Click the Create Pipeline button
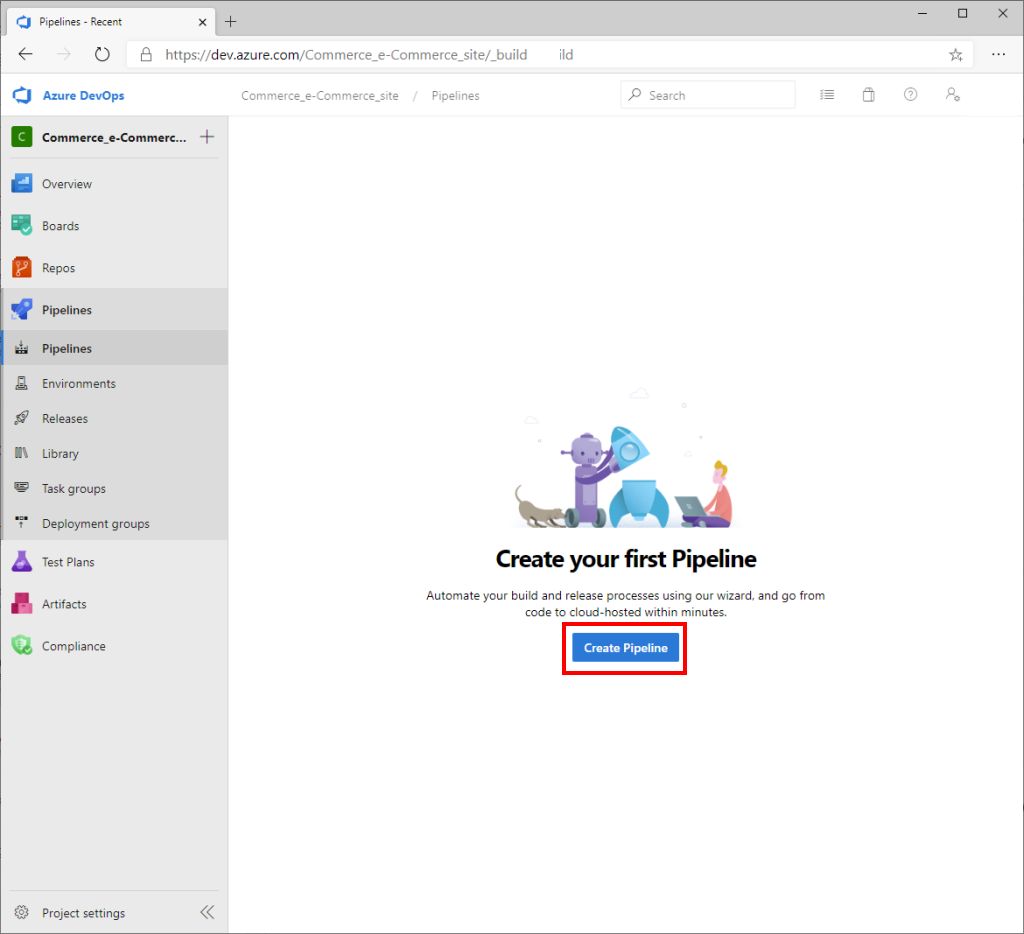1024x934 pixels. (624, 647)
